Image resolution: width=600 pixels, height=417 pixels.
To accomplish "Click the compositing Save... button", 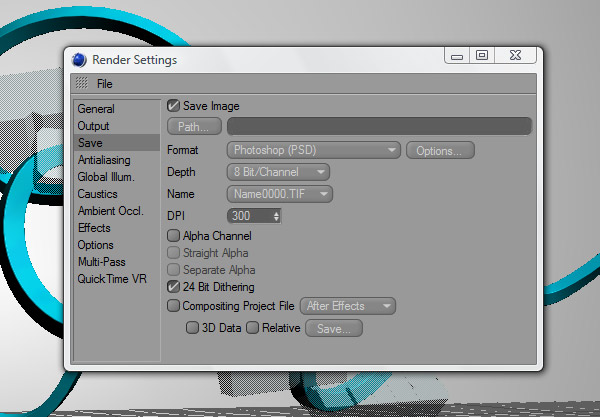I will click(334, 329).
